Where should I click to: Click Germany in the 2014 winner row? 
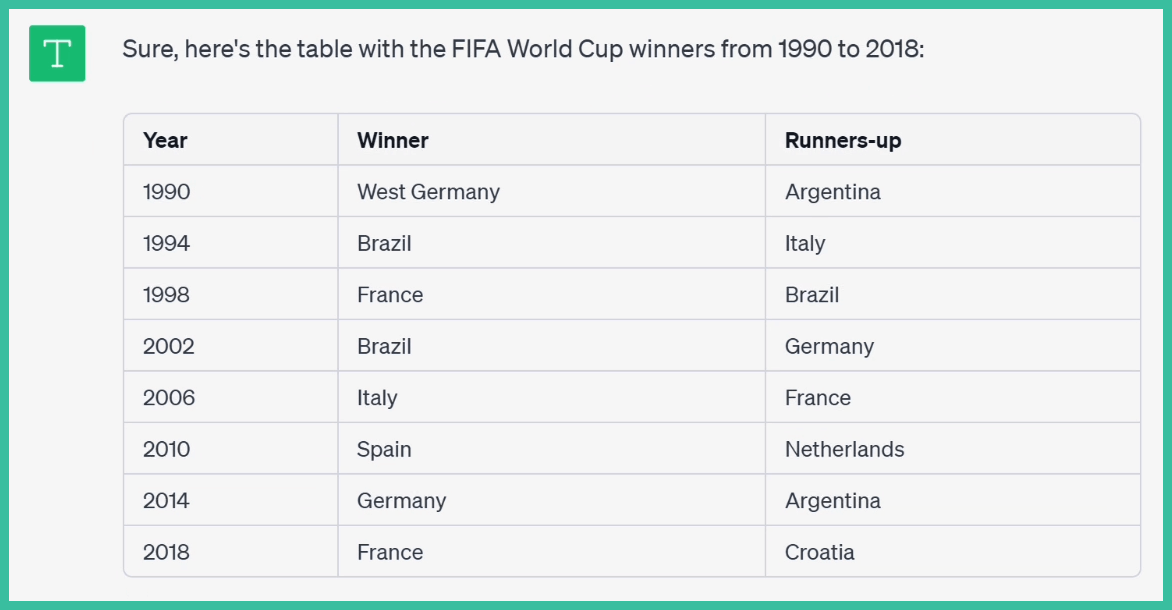tap(401, 501)
